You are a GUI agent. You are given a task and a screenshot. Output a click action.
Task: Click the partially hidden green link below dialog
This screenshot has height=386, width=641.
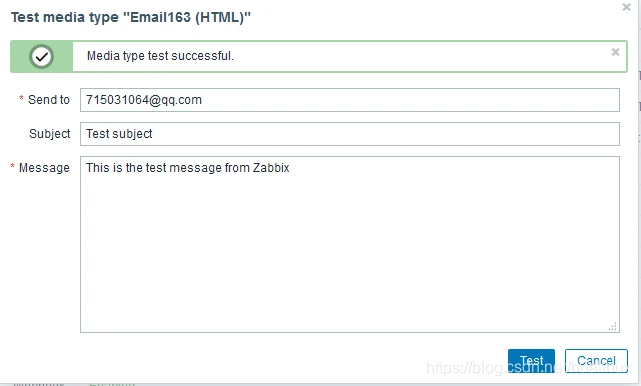[112, 384]
